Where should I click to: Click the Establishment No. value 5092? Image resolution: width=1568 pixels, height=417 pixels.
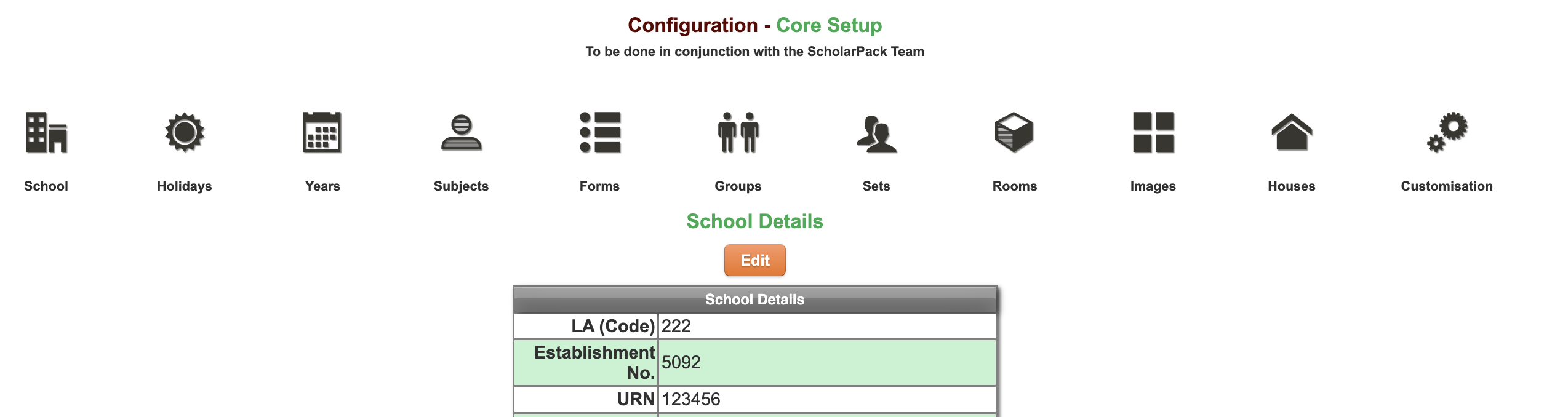(x=681, y=362)
